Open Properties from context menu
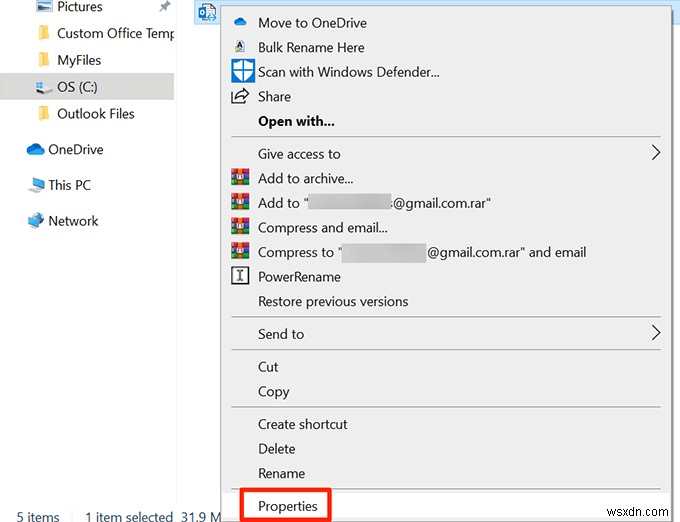Screen dimensions: 680x522 [288, 506]
